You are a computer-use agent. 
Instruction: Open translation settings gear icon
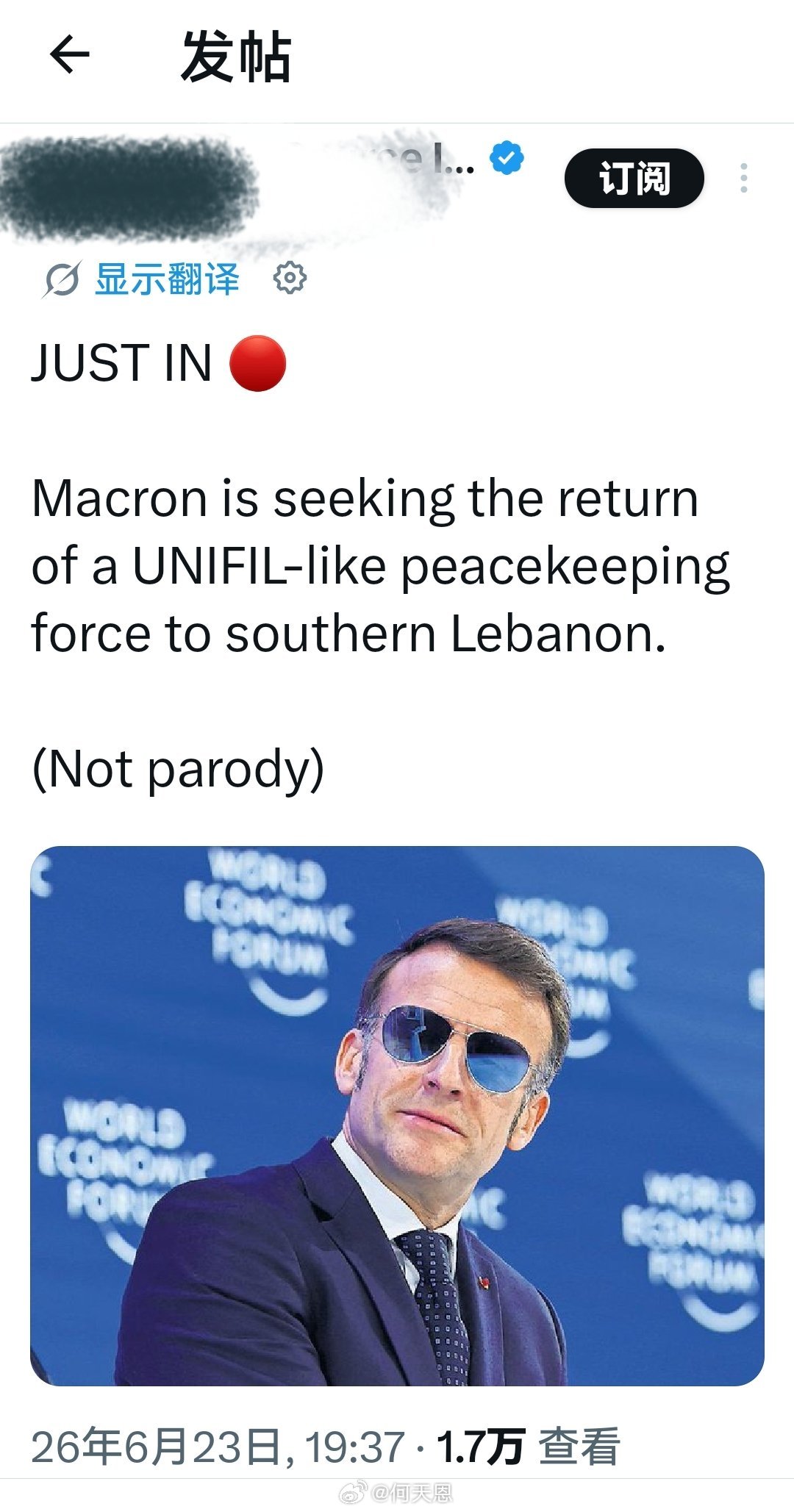pyautogui.click(x=290, y=278)
